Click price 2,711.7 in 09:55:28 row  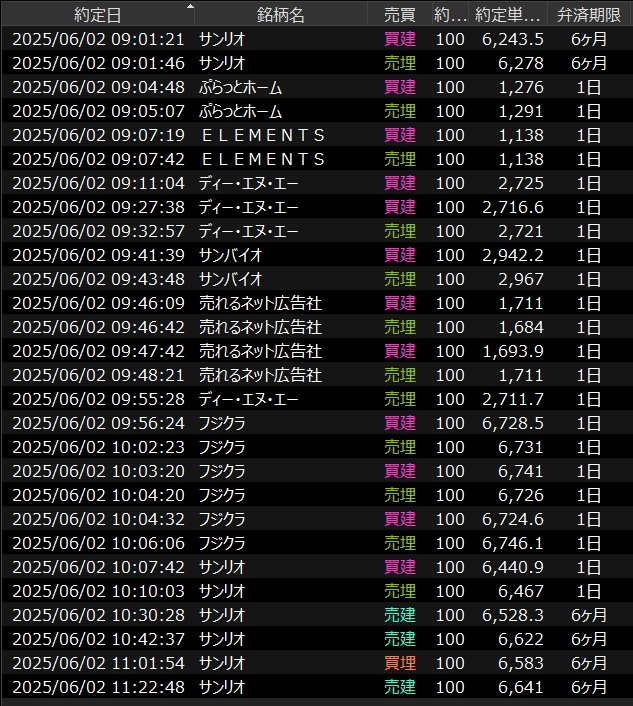(x=513, y=399)
